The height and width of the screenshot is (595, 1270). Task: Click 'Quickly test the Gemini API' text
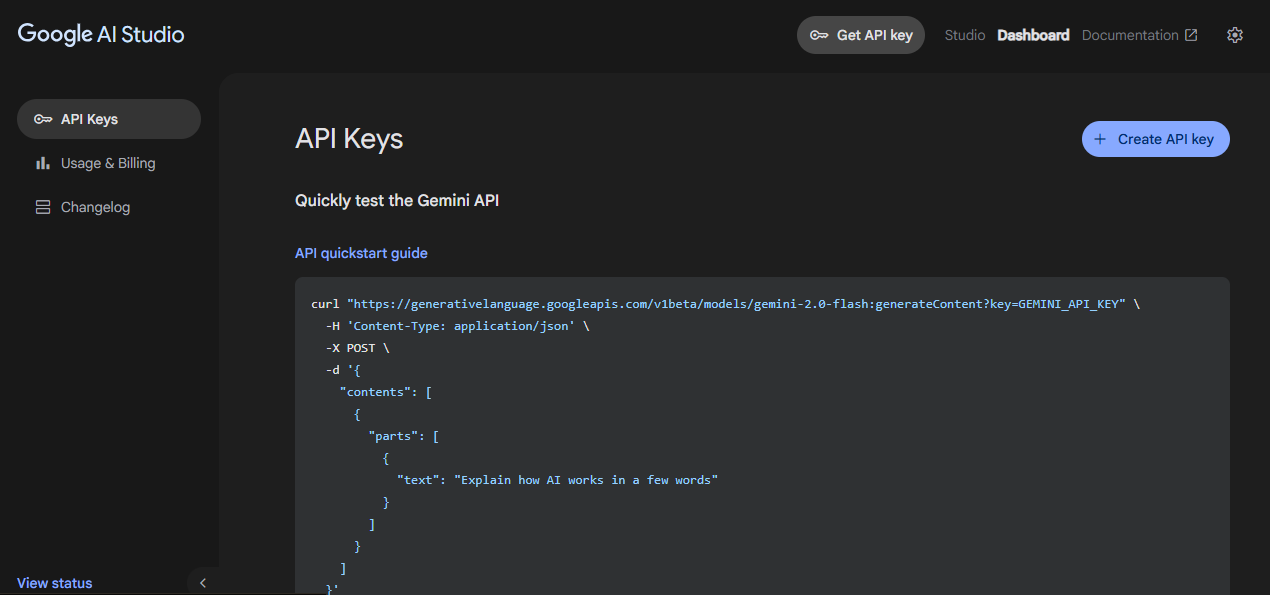pyautogui.click(x=397, y=200)
